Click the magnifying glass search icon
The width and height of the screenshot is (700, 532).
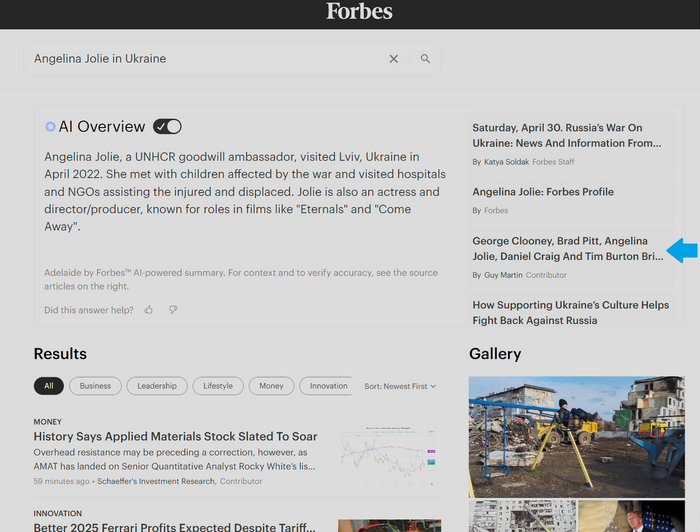pos(425,59)
